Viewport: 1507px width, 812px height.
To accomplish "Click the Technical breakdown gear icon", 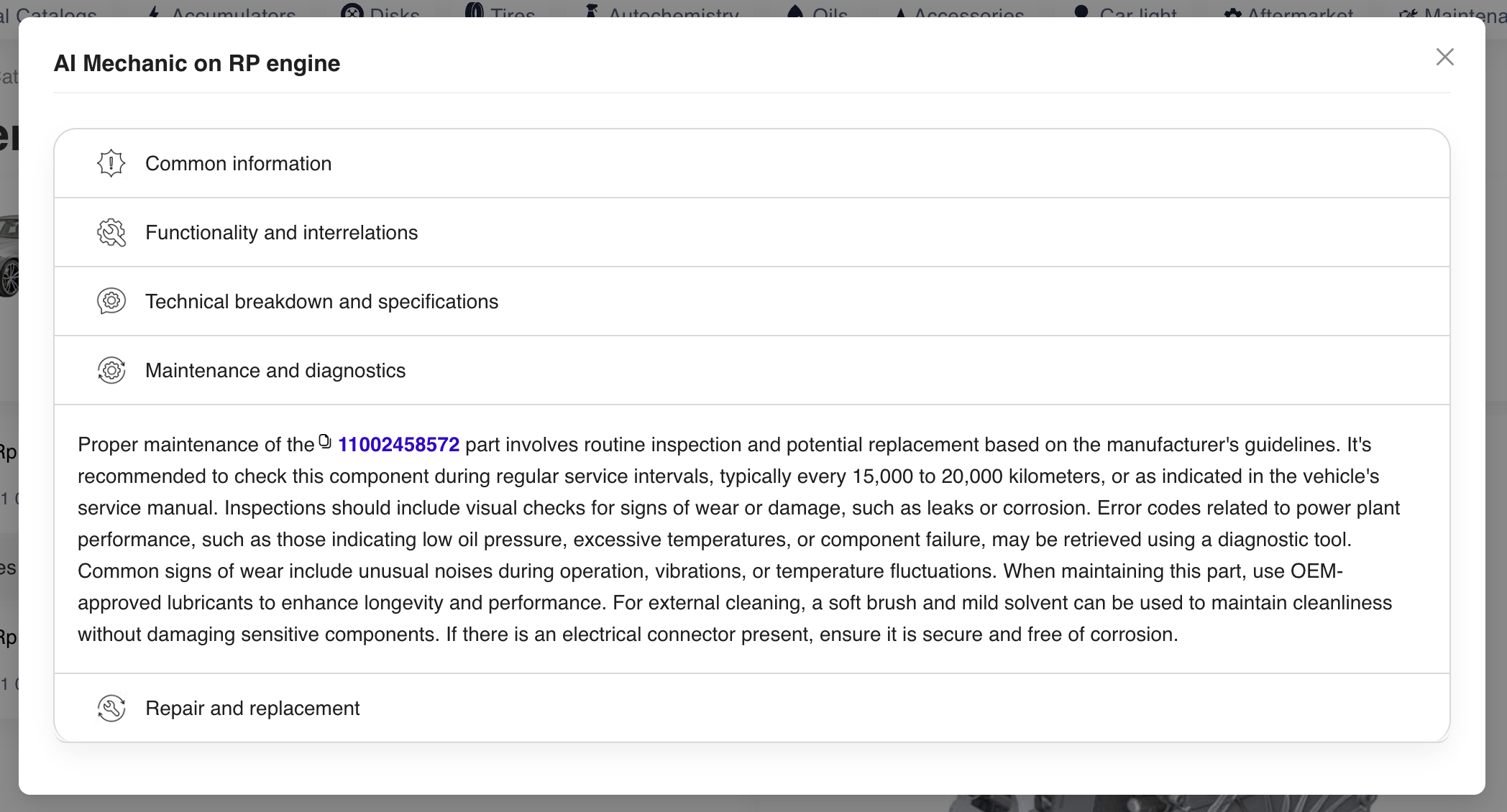I will coord(111,301).
